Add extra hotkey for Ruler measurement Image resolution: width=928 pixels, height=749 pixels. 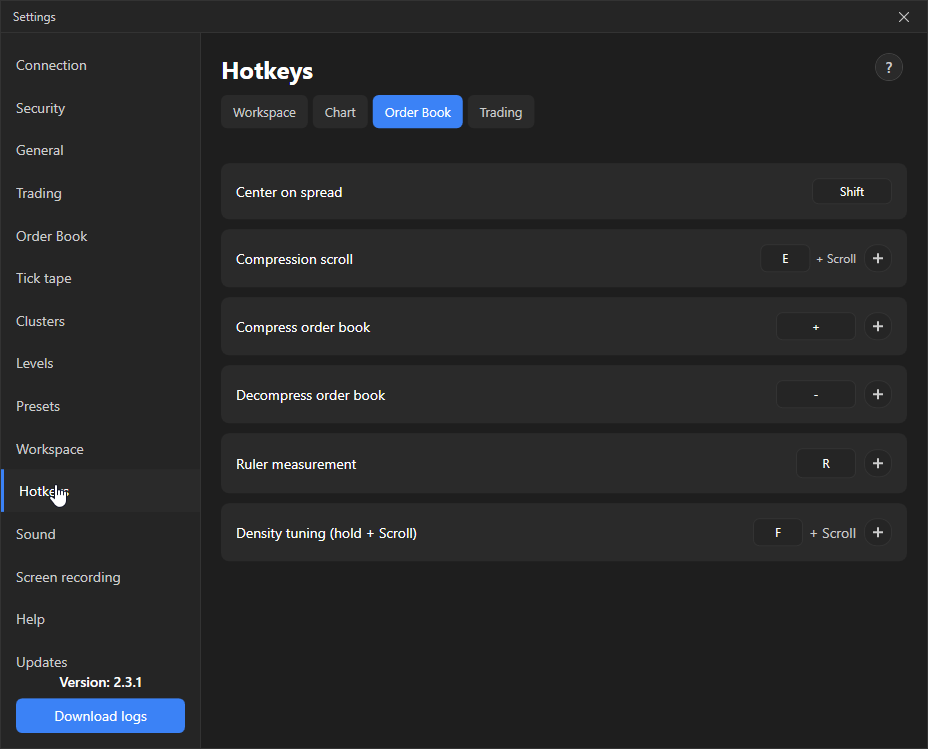tap(878, 463)
